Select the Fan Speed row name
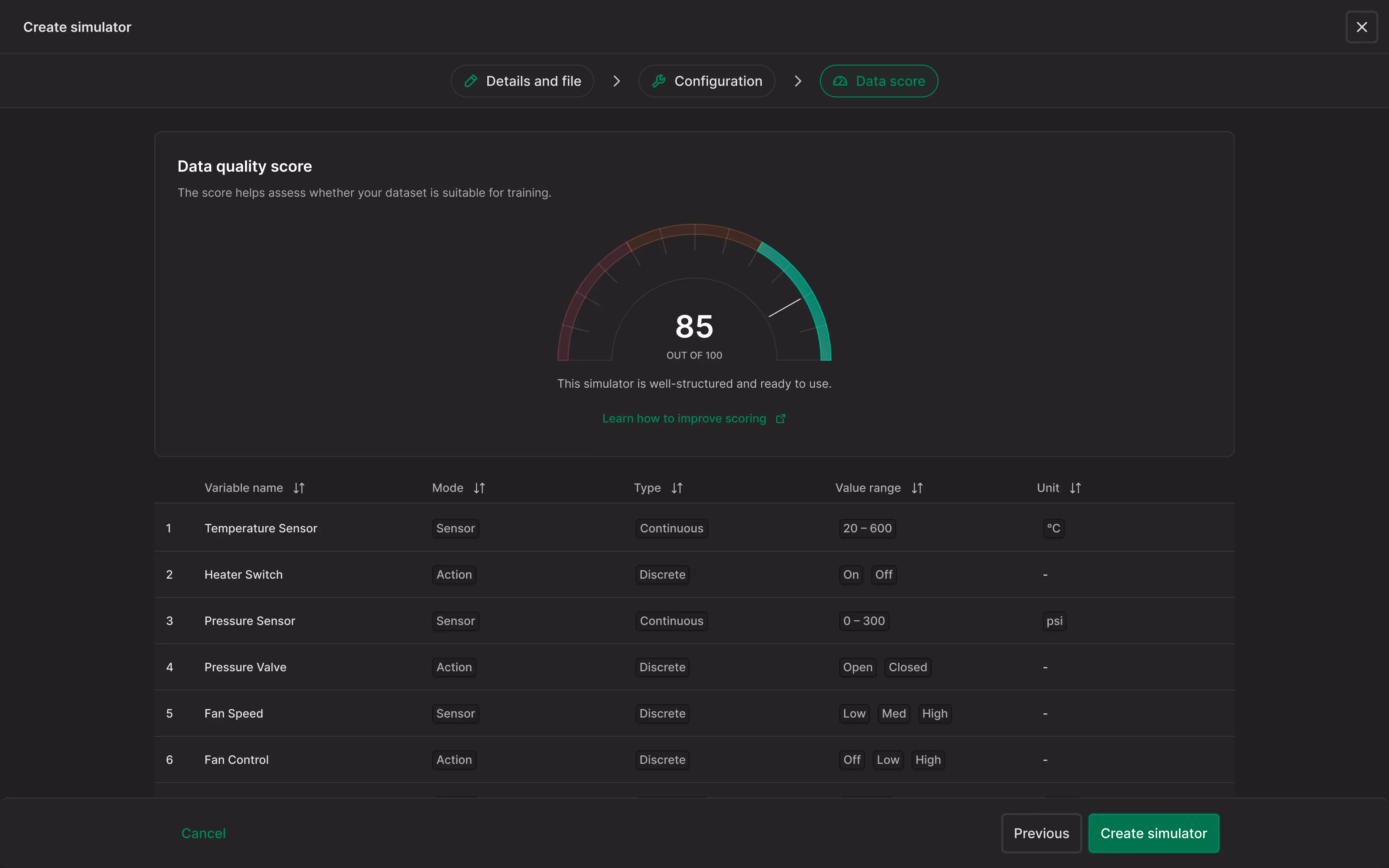 pos(233,714)
